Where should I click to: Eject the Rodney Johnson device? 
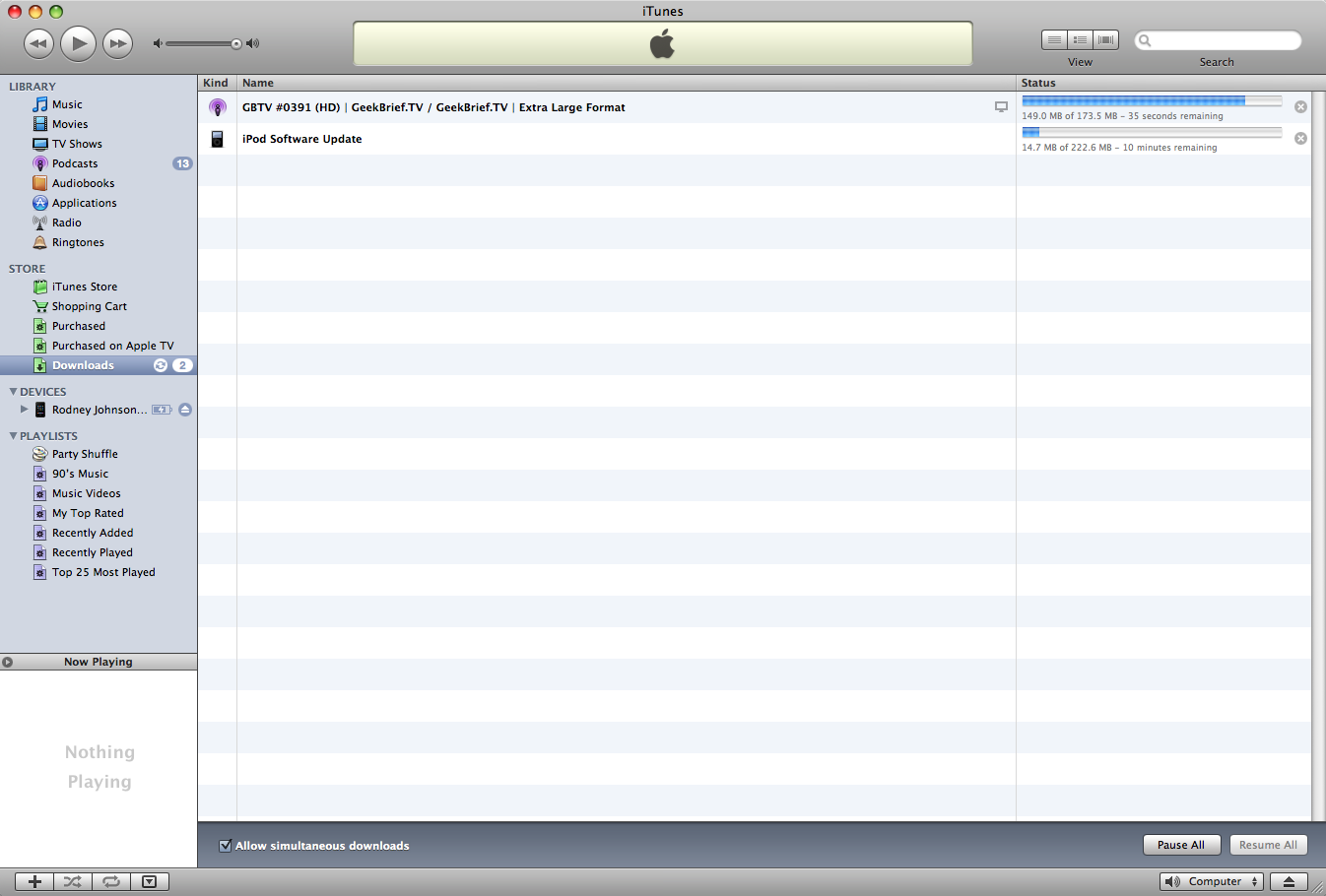tap(185, 410)
